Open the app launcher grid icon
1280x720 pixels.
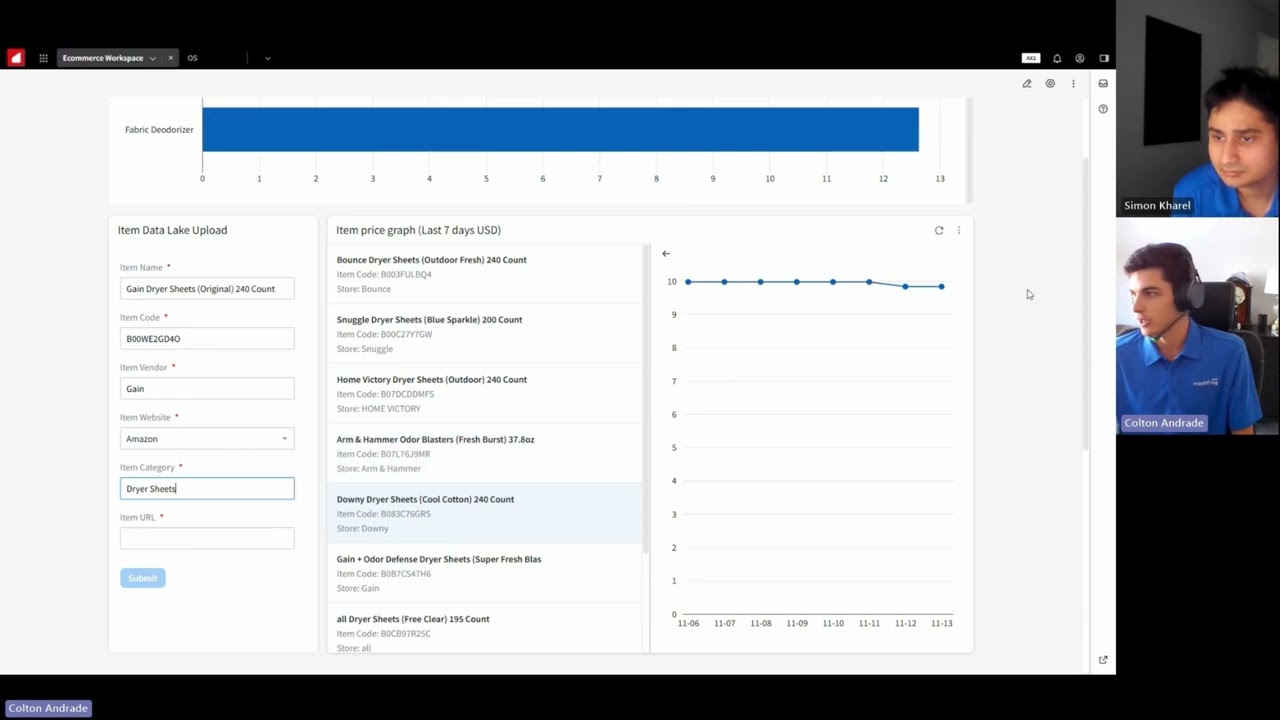[x=43, y=58]
